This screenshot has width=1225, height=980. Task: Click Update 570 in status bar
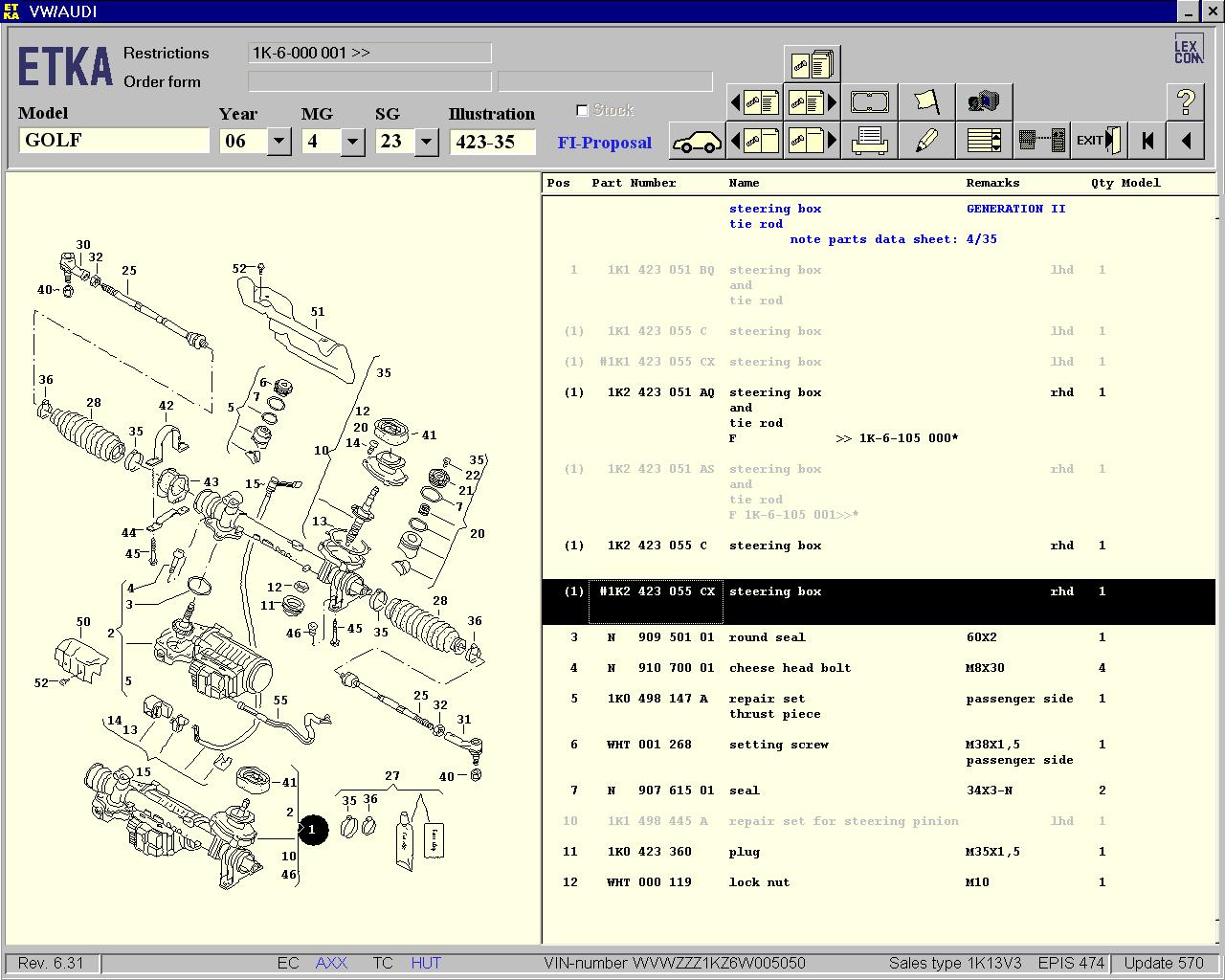point(1164,963)
